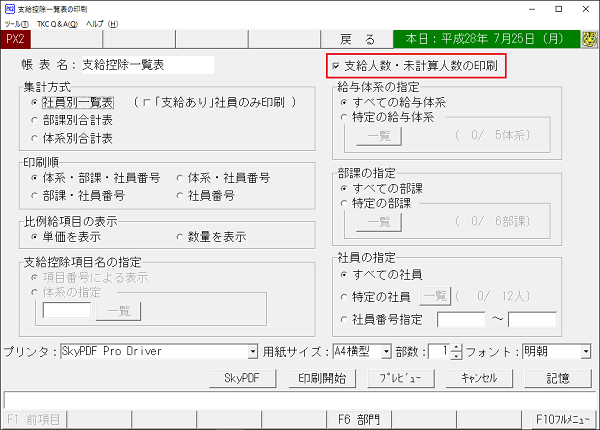Click the green date display 本日

[x=486, y=39]
